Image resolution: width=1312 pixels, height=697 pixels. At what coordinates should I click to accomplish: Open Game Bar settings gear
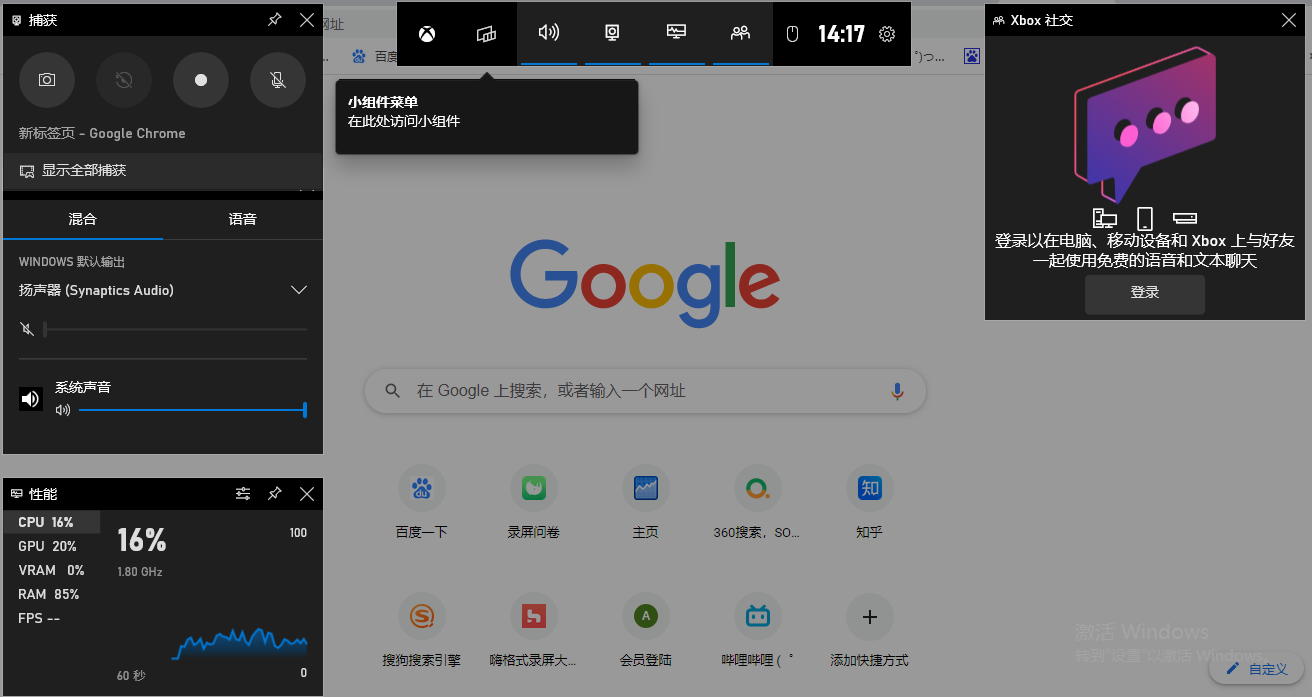coord(887,34)
